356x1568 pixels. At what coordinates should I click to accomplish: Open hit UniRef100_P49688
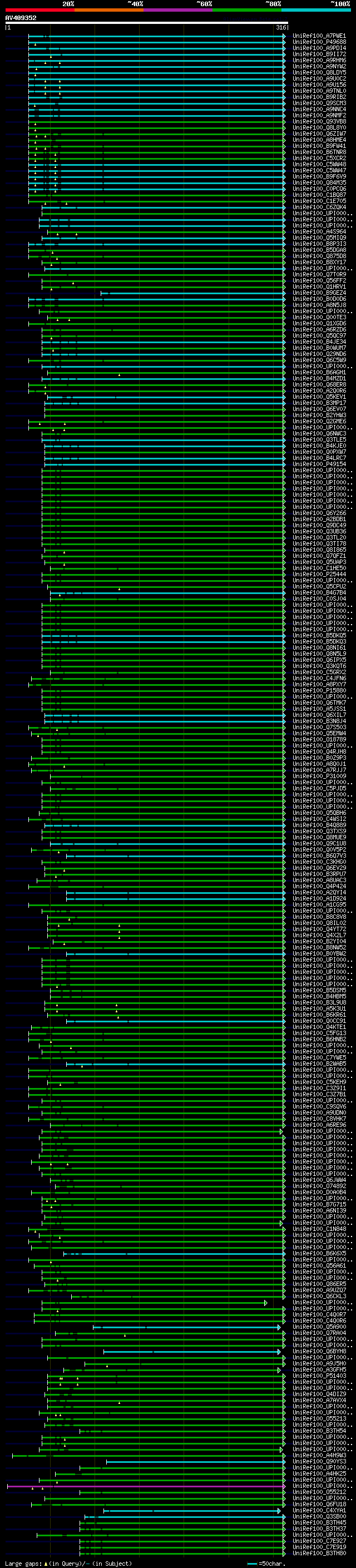click(319, 42)
